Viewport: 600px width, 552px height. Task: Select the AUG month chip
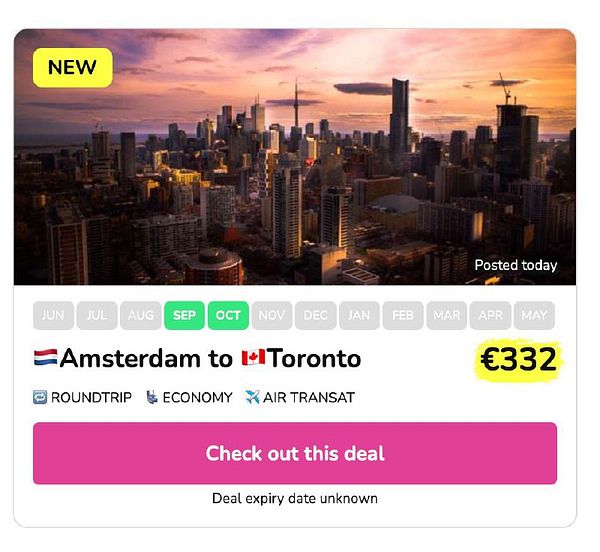(140, 315)
